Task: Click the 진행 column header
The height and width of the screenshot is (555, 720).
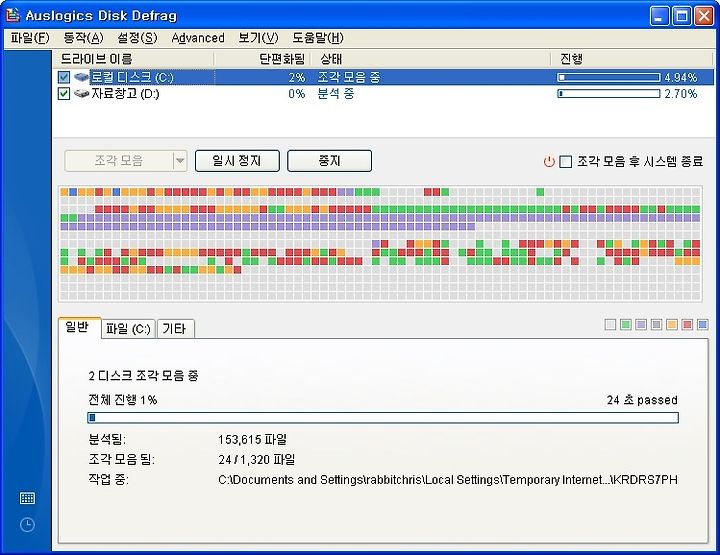Action: (632, 59)
